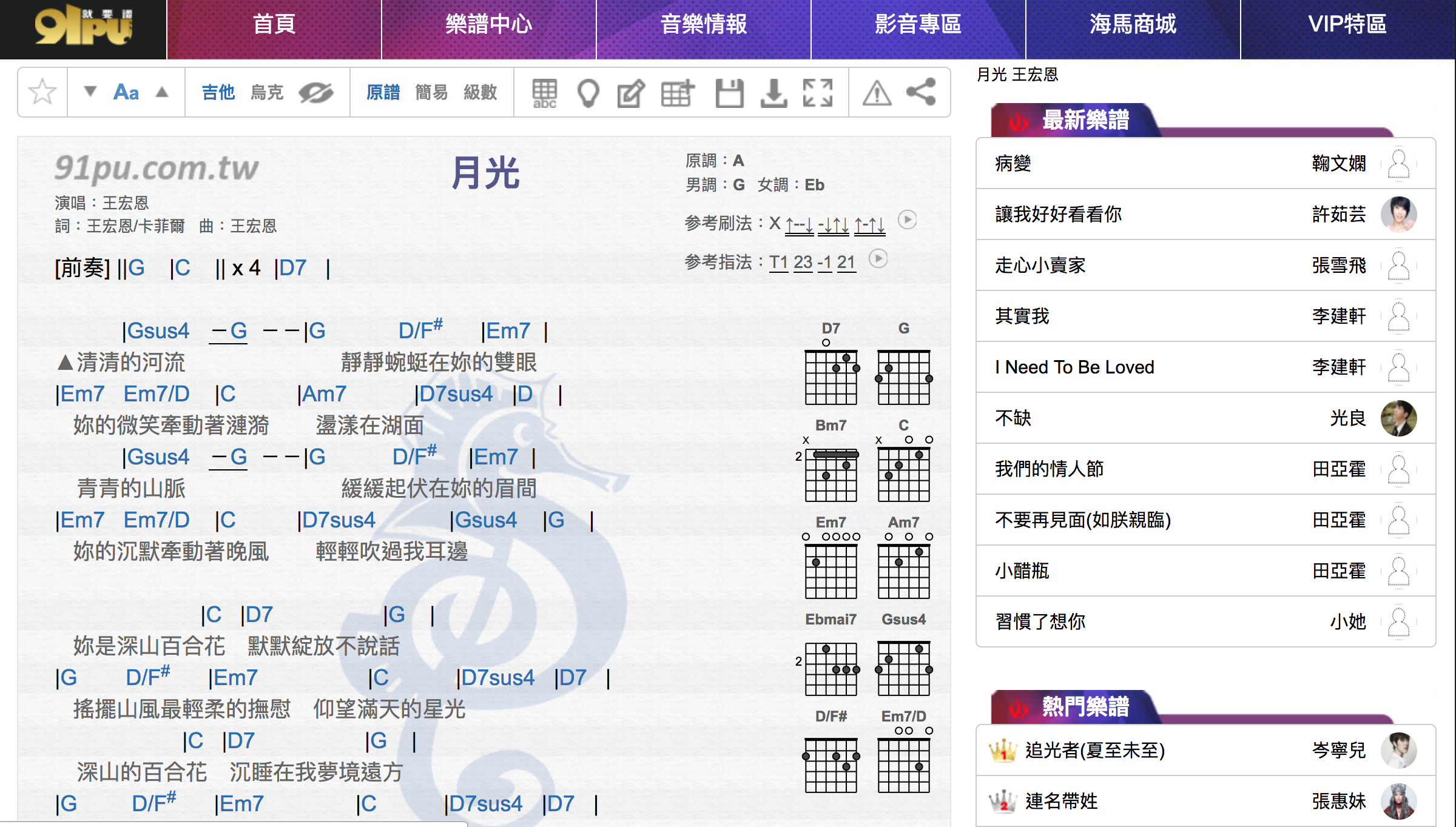Click the Em7 chord diagram
This screenshot has width=1456, height=827.
[831, 558]
